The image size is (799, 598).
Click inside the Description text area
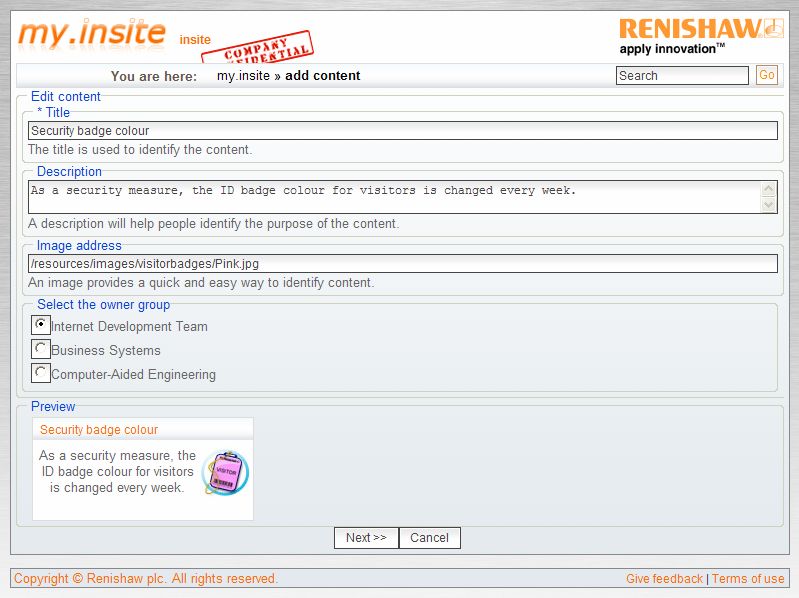tap(395, 197)
